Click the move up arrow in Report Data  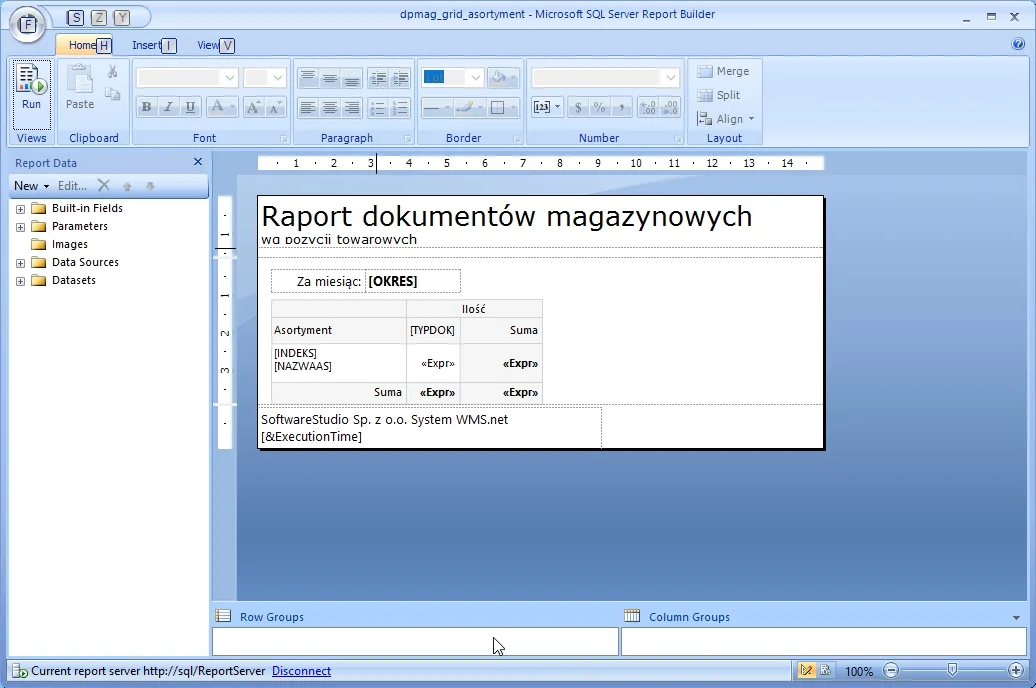[x=128, y=186]
